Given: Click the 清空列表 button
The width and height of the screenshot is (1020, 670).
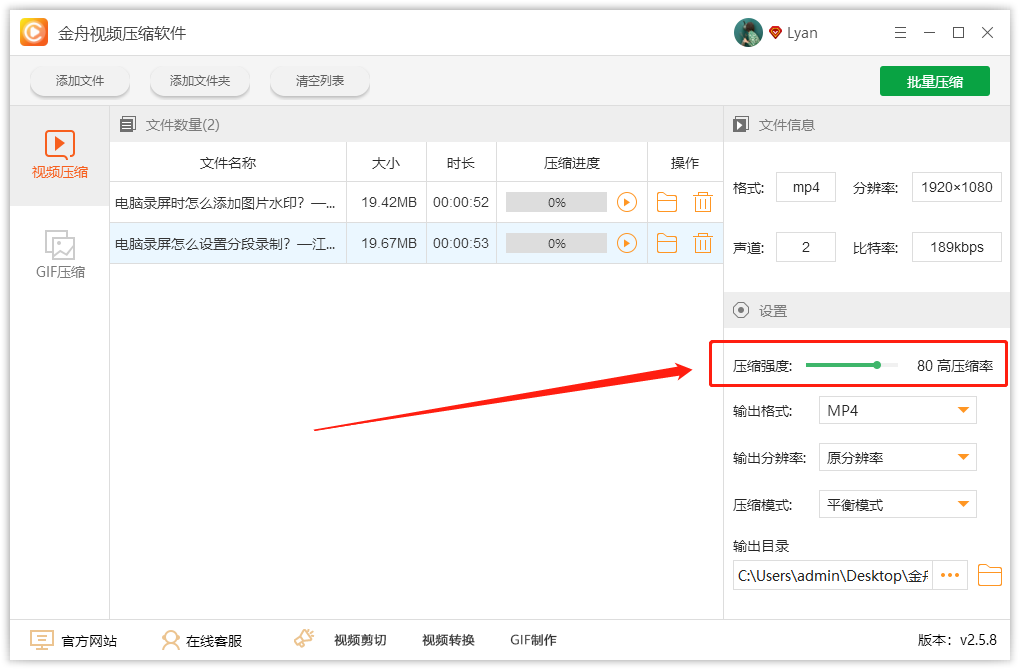Looking at the screenshot, I should (x=320, y=81).
